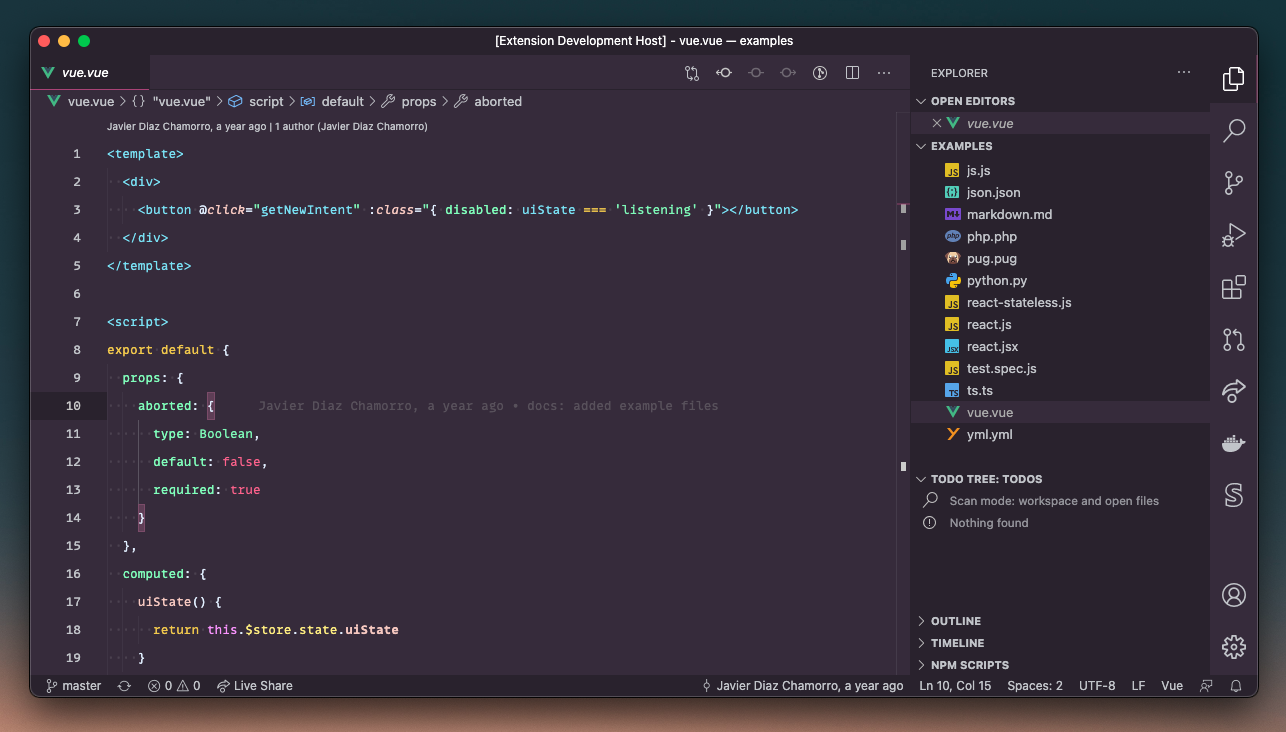
Task: Click Ln 10, Col 15 in status bar
Action: coord(955,686)
